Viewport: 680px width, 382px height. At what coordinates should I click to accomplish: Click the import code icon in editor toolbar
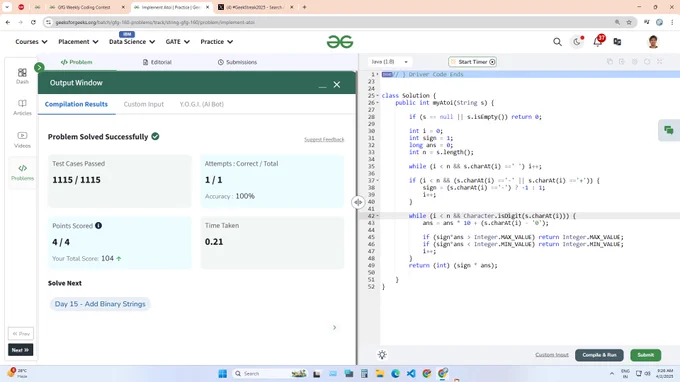click(x=622, y=62)
